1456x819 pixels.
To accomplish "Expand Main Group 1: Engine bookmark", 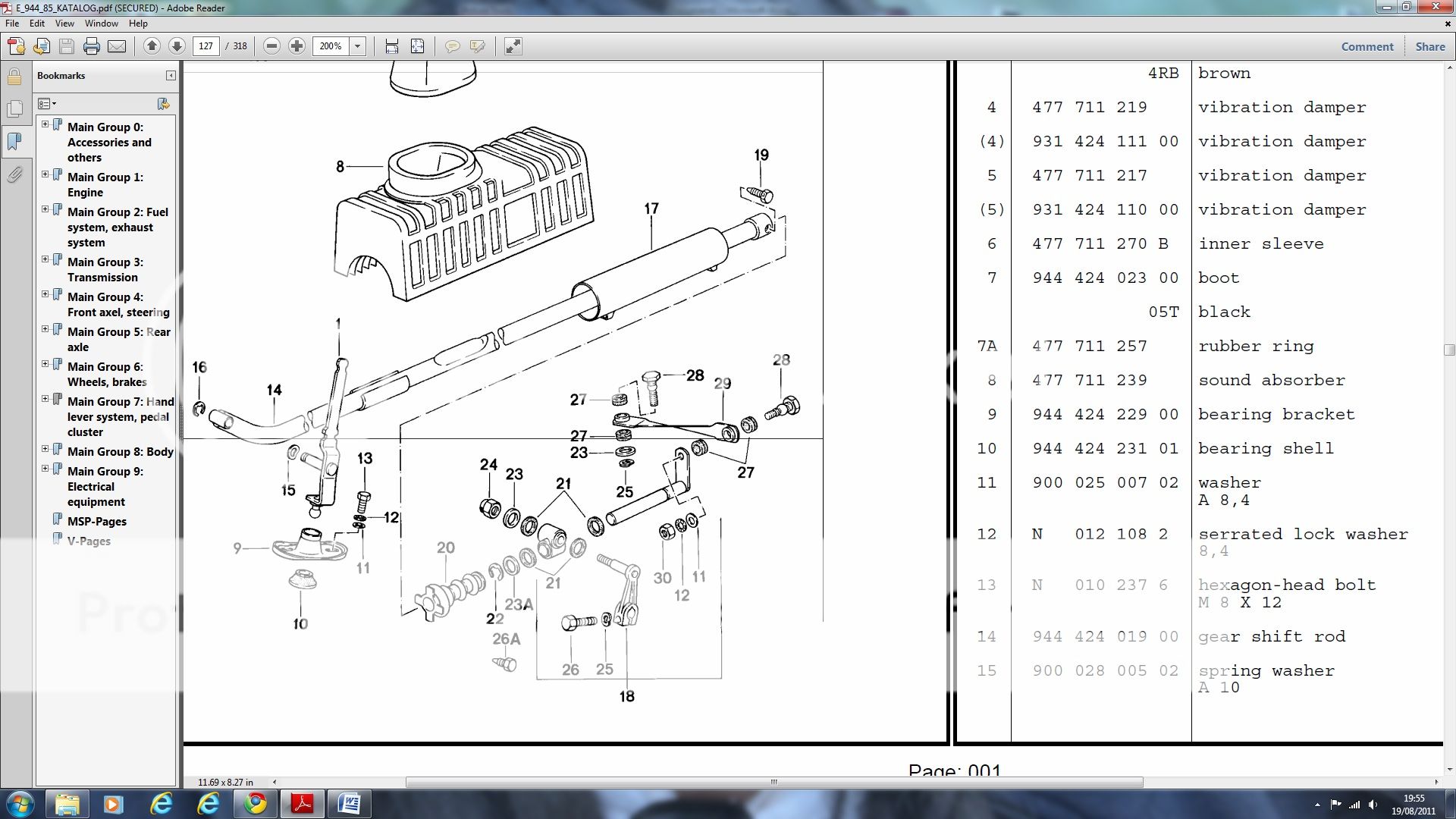I will coord(45,174).
